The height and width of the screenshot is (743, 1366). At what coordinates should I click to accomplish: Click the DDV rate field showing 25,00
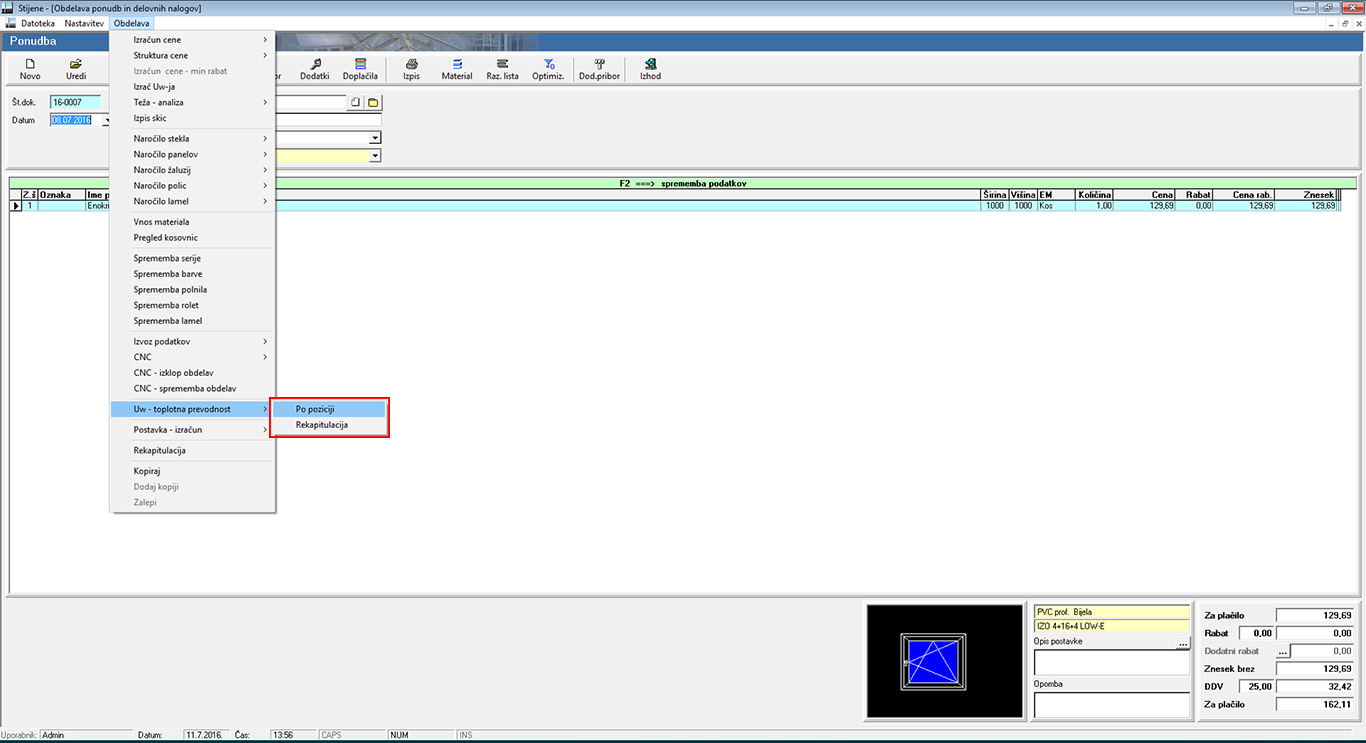point(1254,687)
